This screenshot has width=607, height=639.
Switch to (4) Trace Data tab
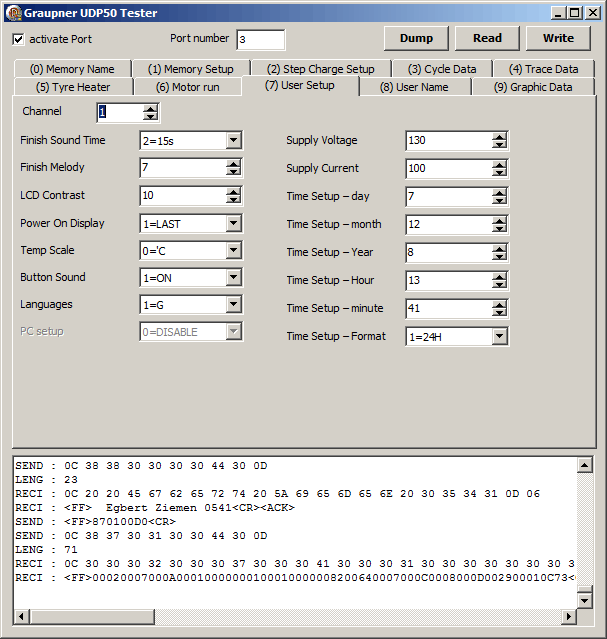click(x=543, y=69)
